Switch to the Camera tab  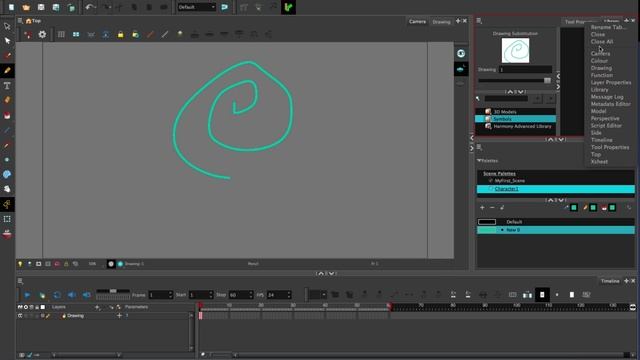[x=417, y=22]
